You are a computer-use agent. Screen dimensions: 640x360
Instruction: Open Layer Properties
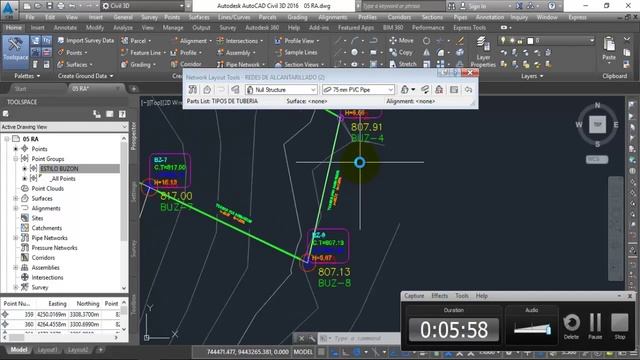(483, 52)
